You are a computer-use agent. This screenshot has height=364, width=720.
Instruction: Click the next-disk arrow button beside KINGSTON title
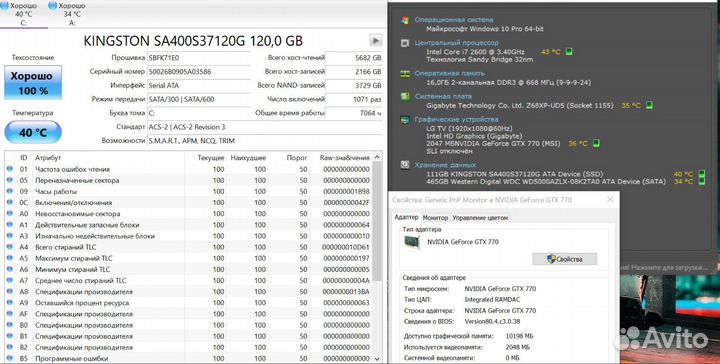click(x=376, y=40)
